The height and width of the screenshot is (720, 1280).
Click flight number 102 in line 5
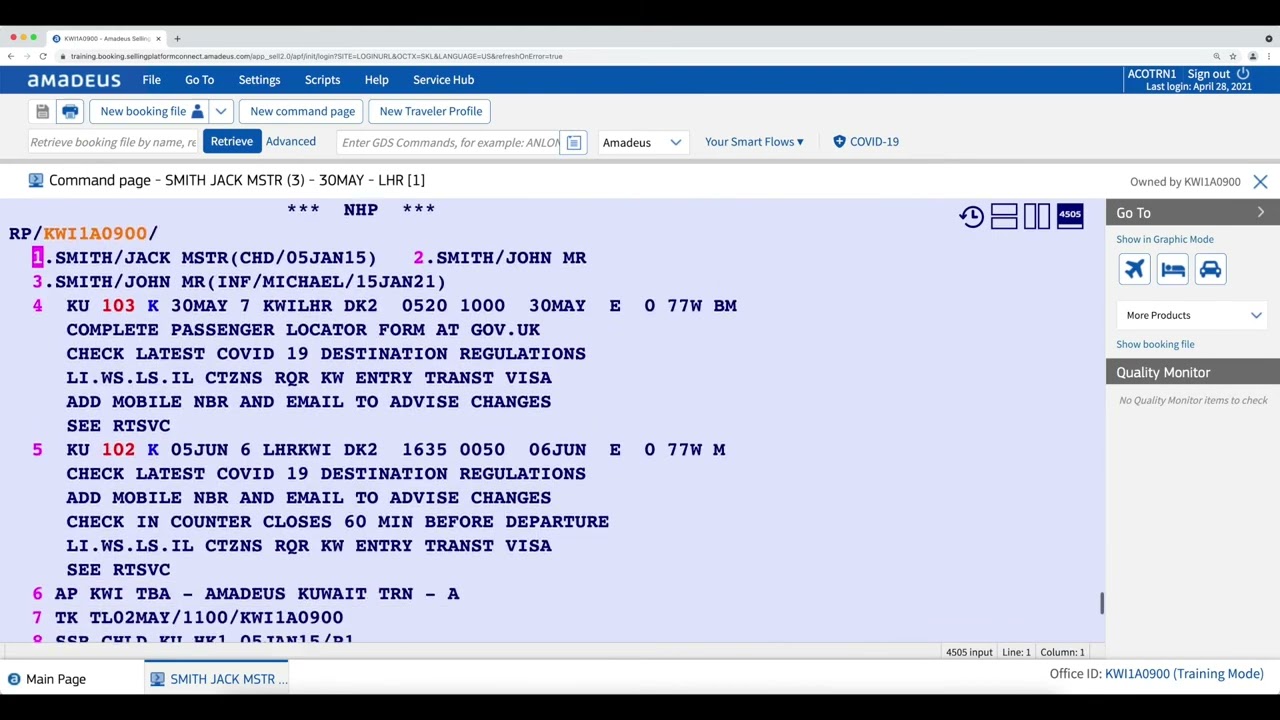point(118,450)
